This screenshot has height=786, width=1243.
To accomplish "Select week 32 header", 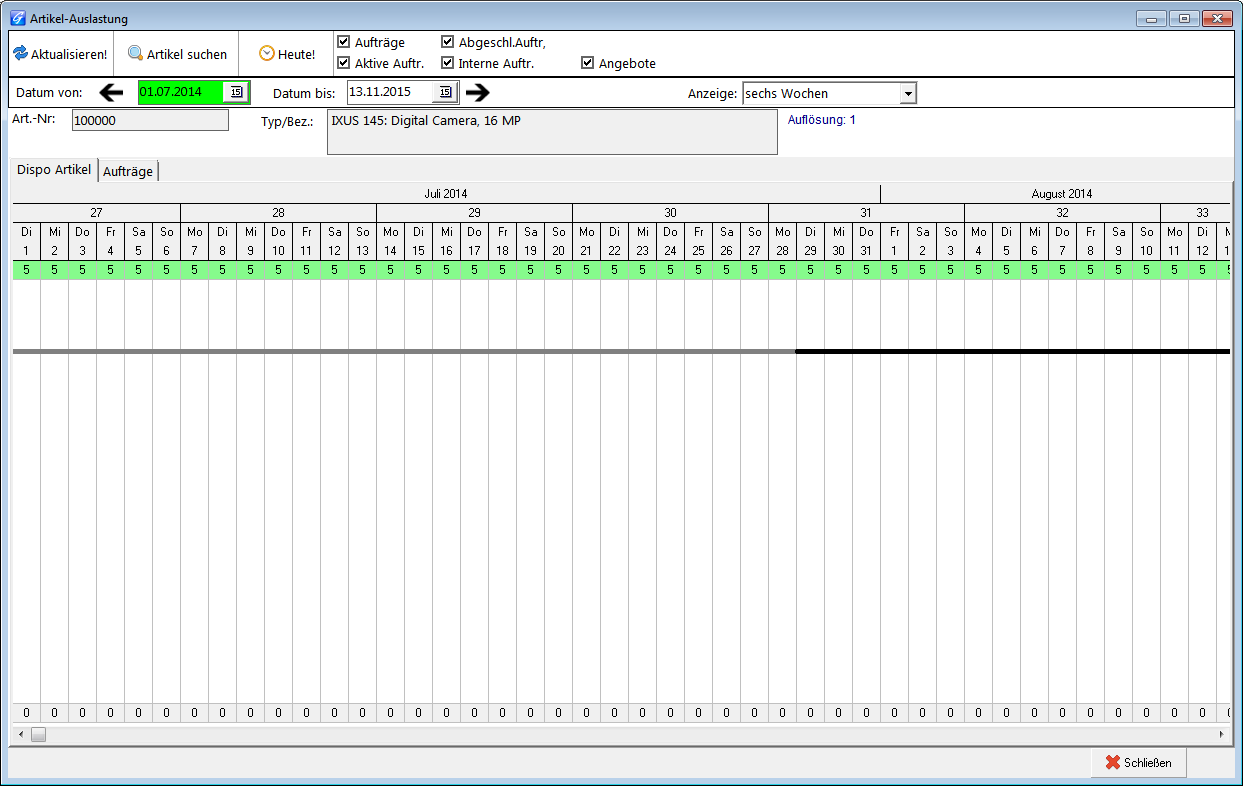I will (1062, 213).
